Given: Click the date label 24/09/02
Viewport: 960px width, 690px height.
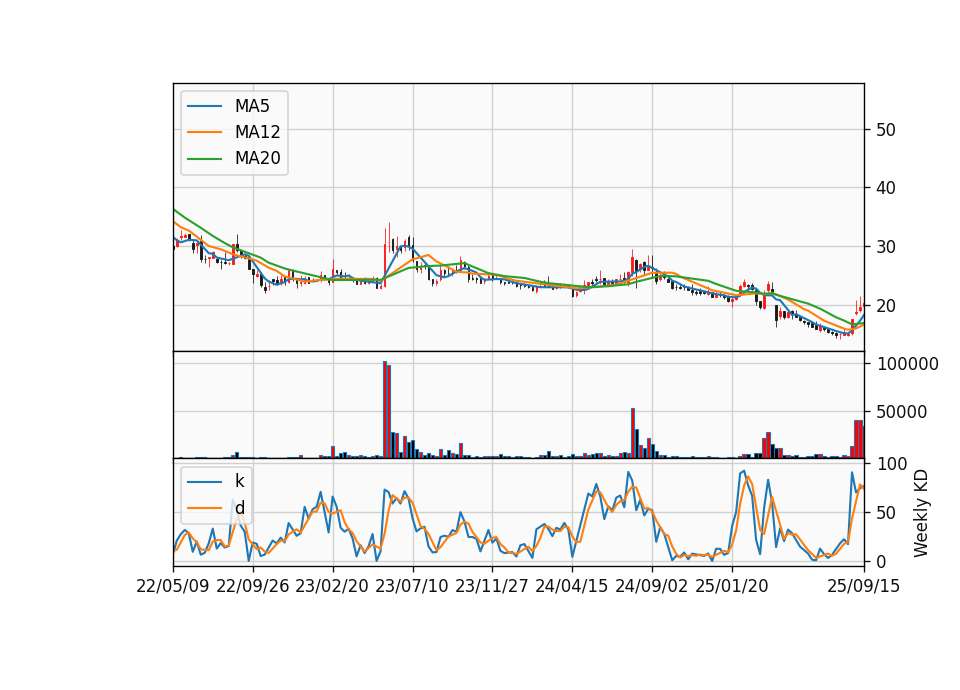Looking at the screenshot, I should click(x=651, y=586).
